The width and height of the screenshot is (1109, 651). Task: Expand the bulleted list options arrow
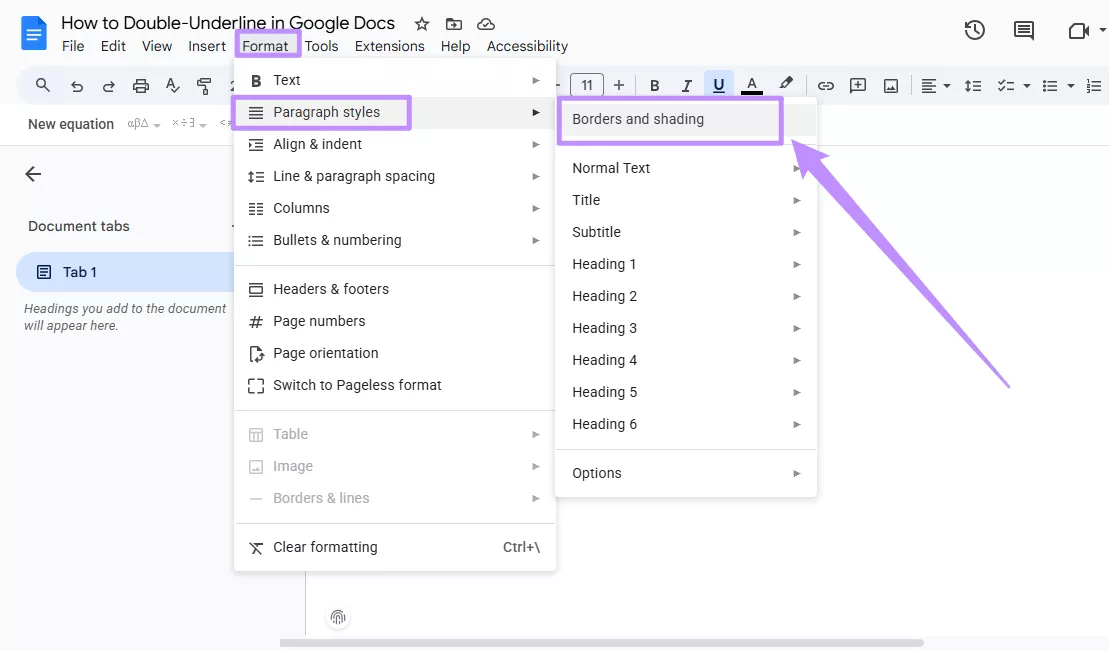tap(1070, 85)
